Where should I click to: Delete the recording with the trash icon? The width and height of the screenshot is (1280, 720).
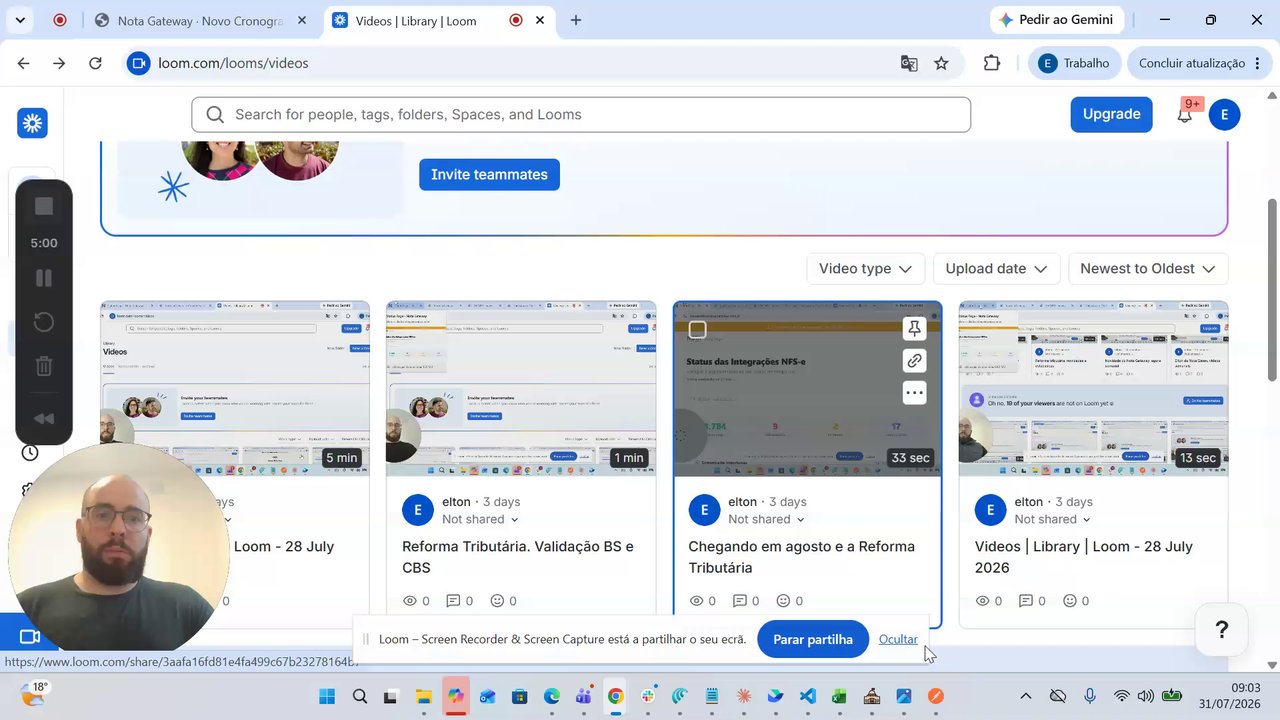pyautogui.click(x=44, y=366)
